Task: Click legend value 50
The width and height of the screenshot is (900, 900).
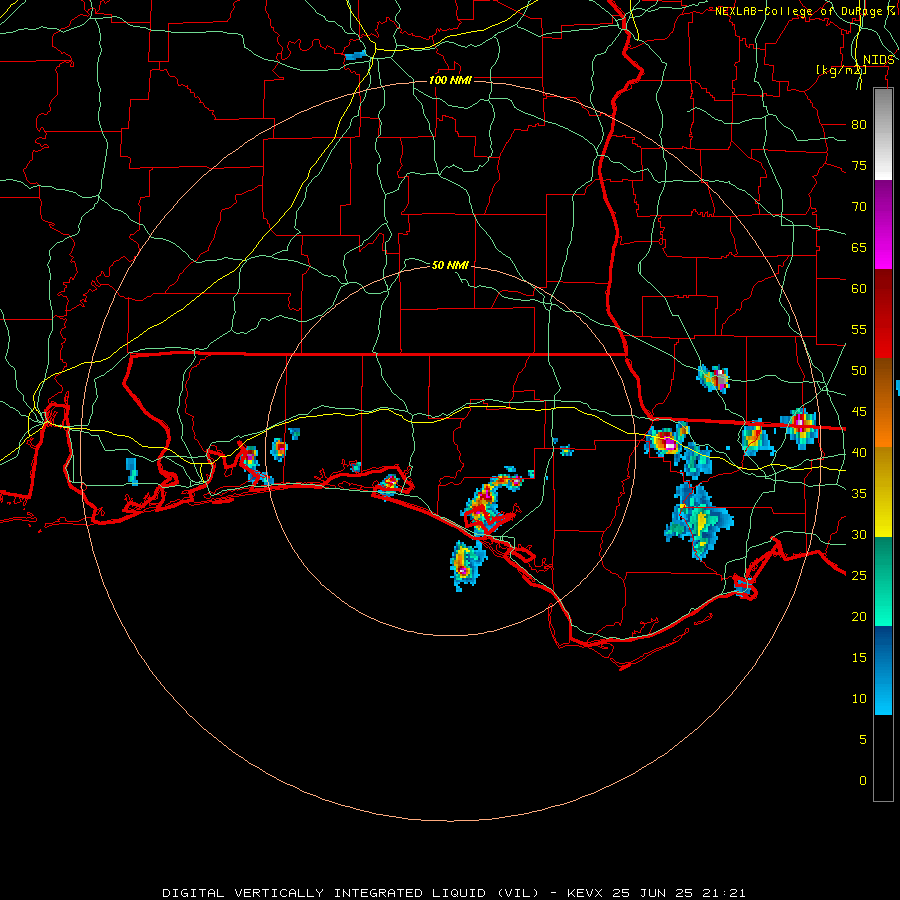Action: (859, 370)
